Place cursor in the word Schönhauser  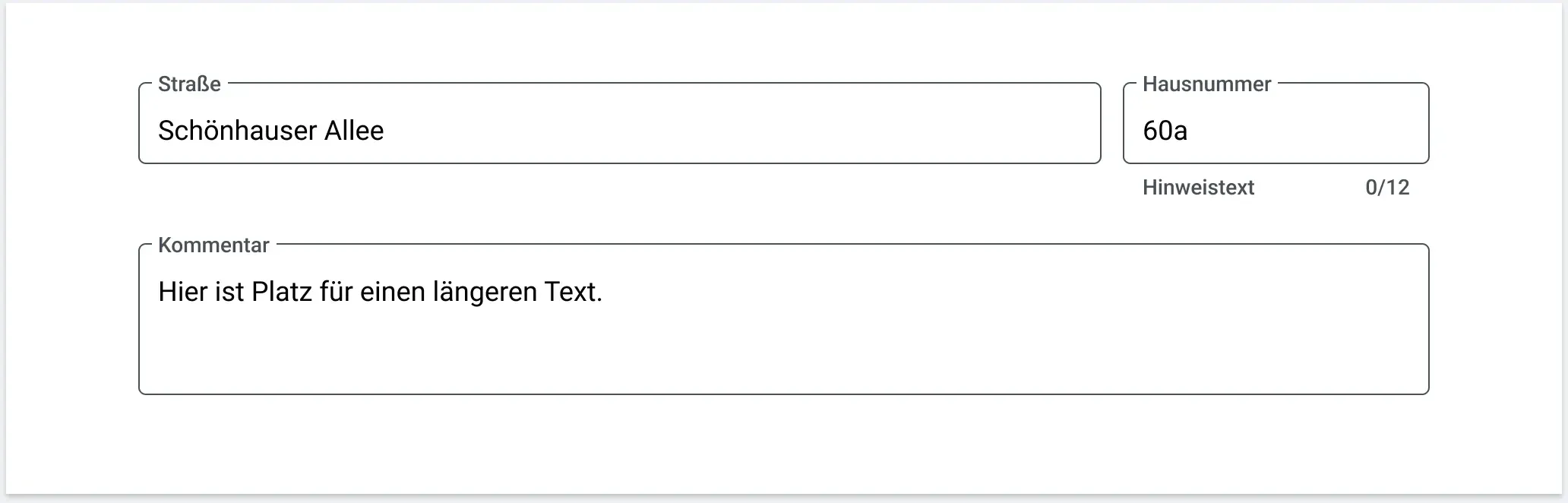237,131
